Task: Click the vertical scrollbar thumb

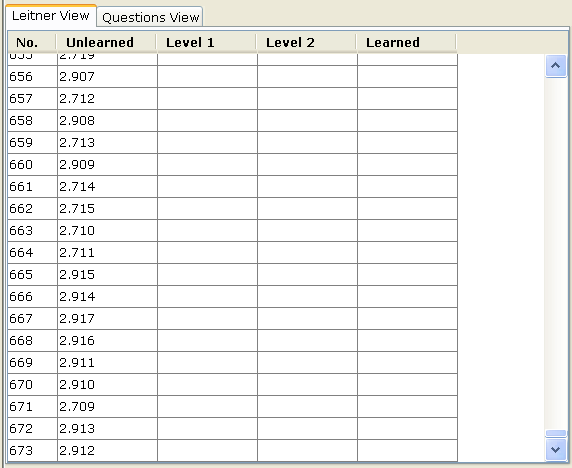Action: [x=556, y=433]
